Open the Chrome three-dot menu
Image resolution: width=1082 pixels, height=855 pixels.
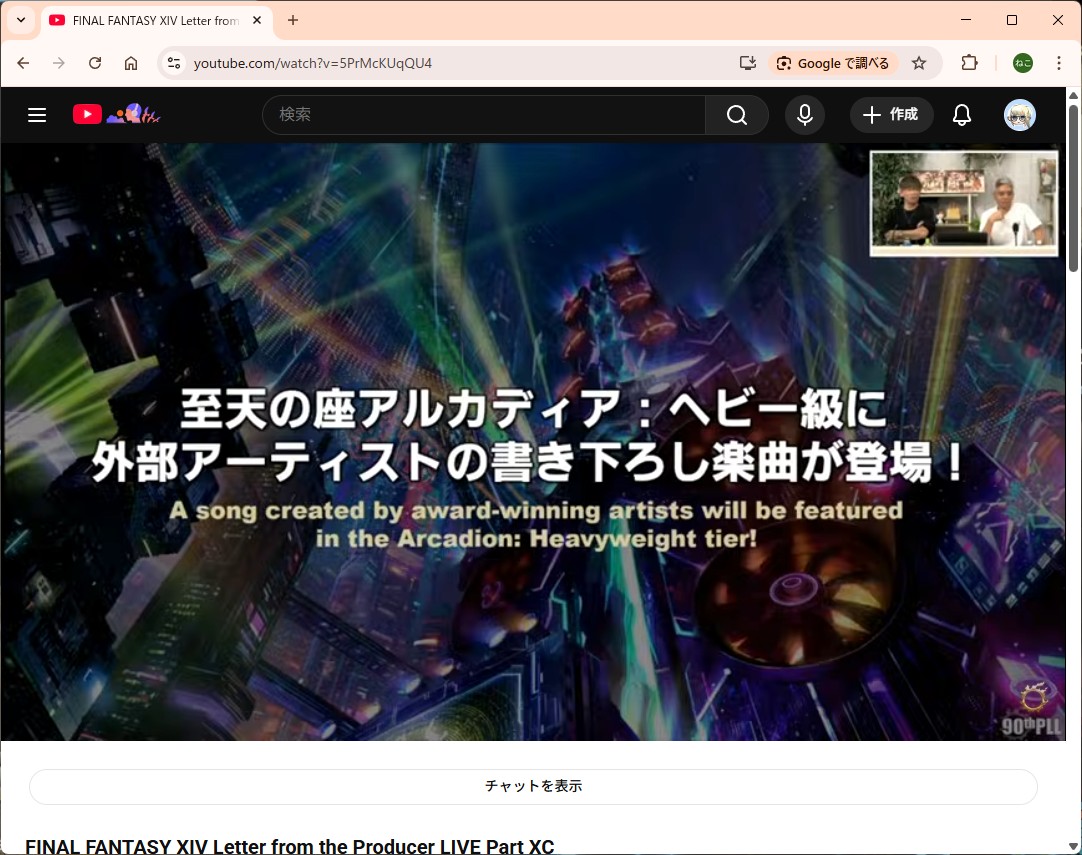coord(1059,63)
